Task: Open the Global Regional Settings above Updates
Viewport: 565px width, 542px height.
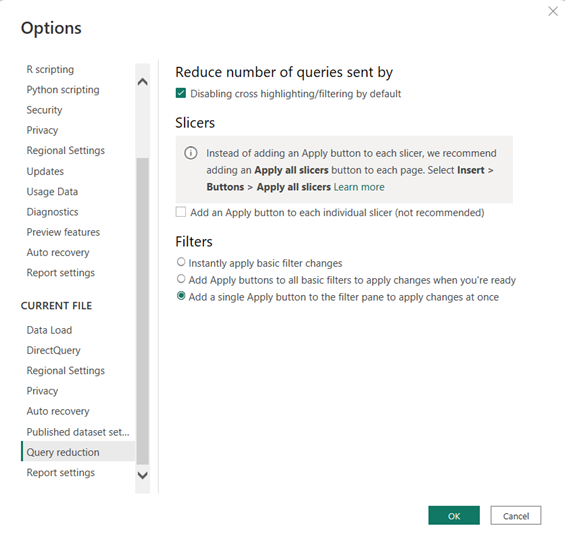Action: (65, 150)
